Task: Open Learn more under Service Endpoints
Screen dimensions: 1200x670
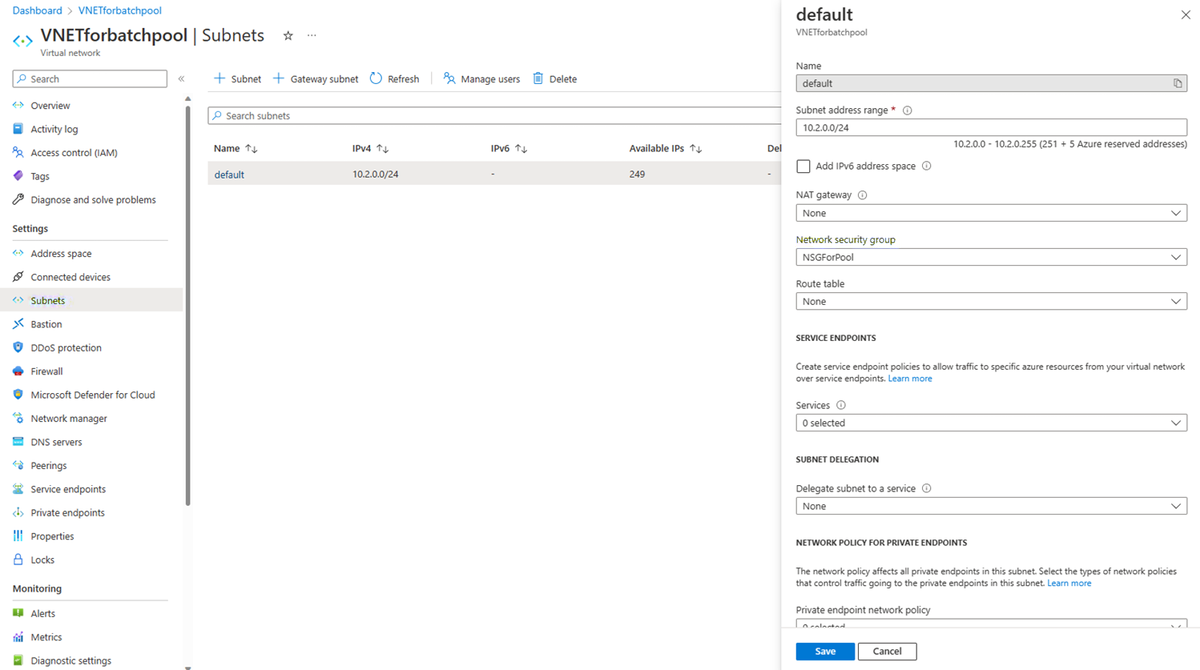Action: 910,379
